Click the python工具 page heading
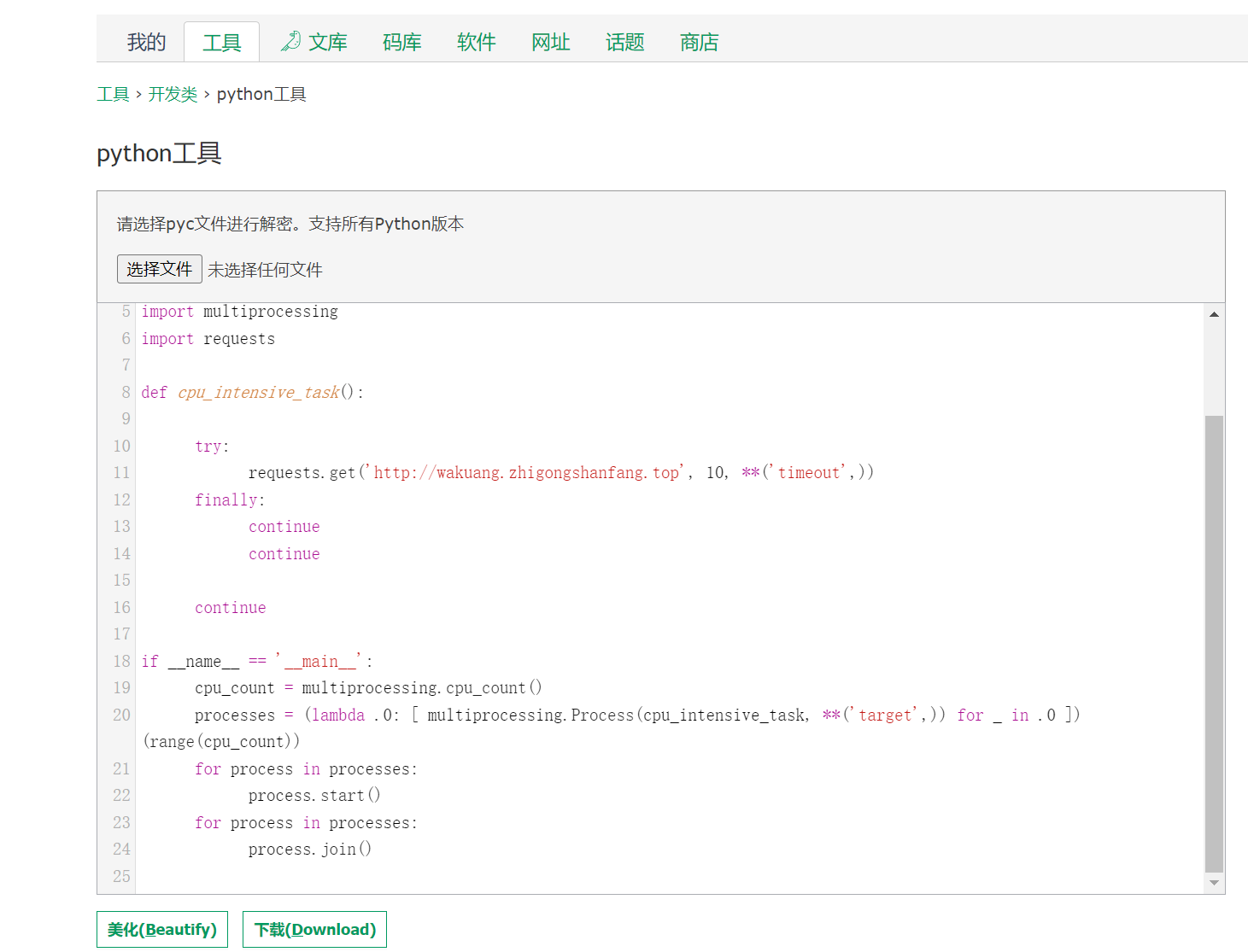The width and height of the screenshot is (1248, 952). pyautogui.click(x=159, y=153)
